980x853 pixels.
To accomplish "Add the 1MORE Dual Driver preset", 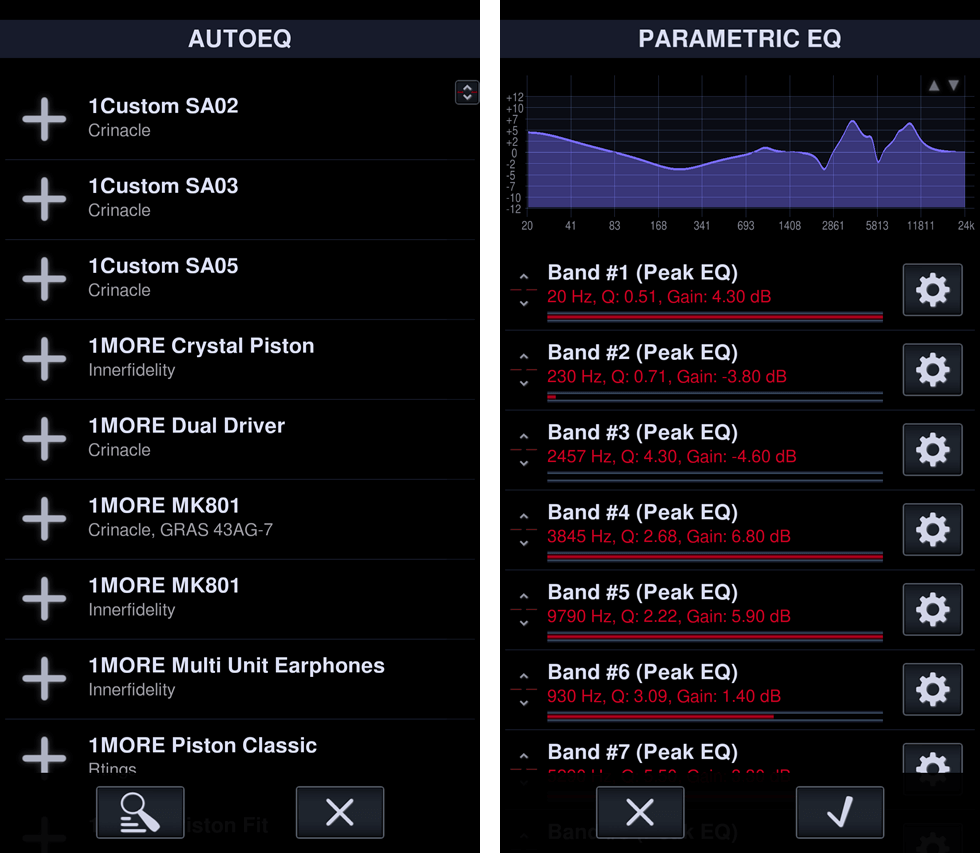I will [44, 439].
